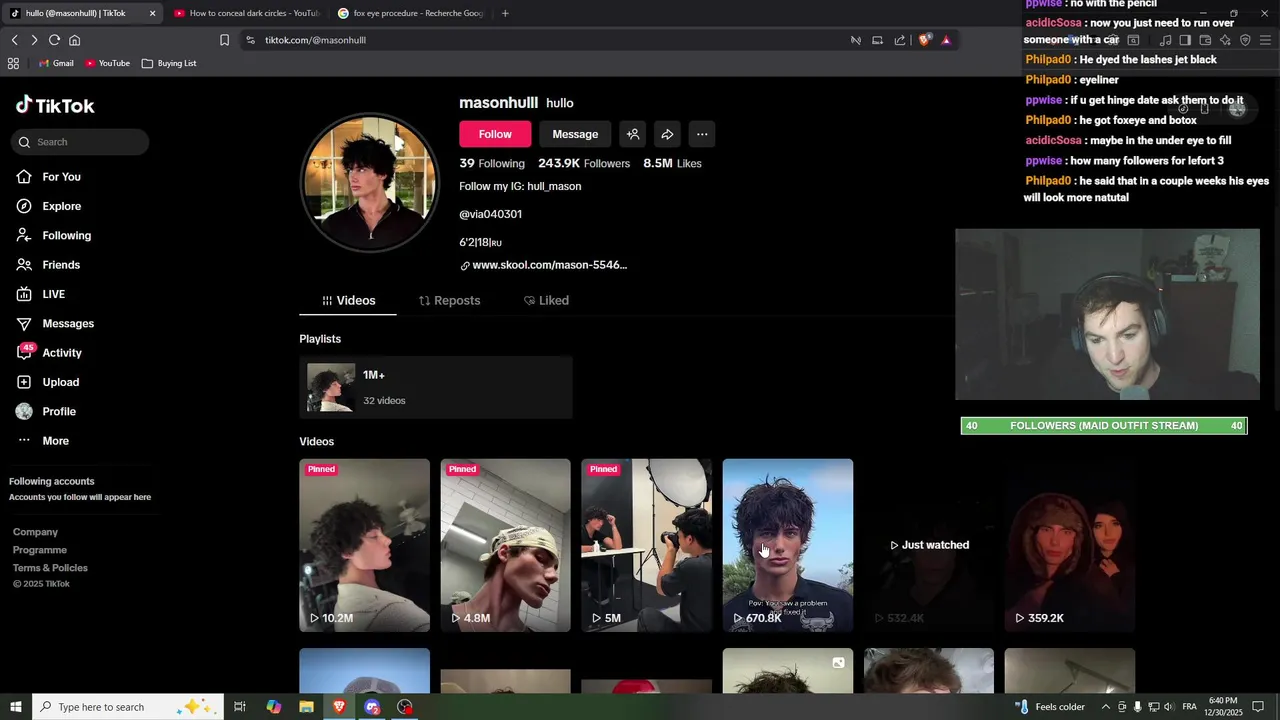Switch to the Reposts tab
Image resolution: width=1280 pixels, height=720 pixels.
[x=449, y=301]
